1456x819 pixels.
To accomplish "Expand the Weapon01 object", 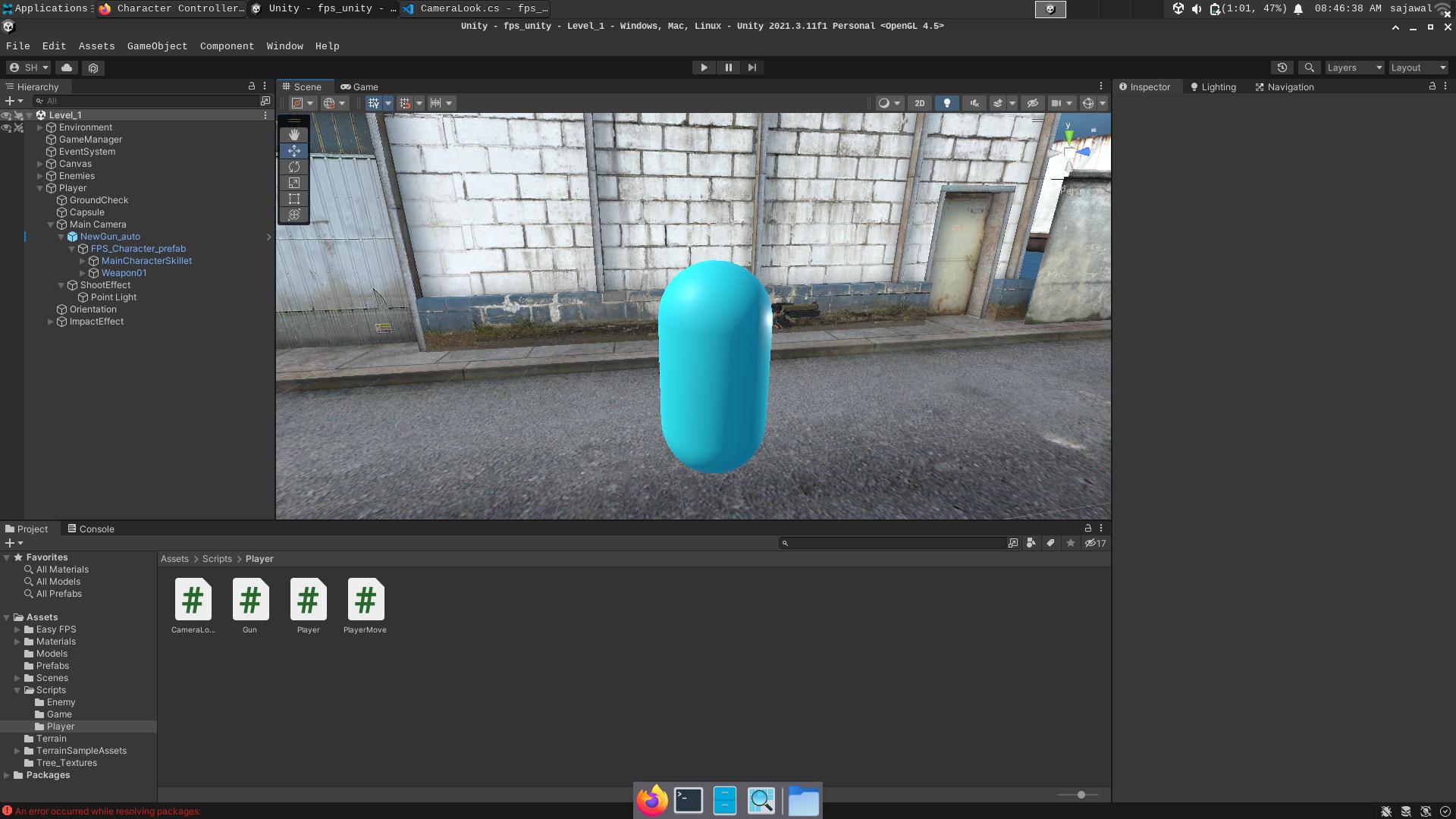I will click(x=83, y=273).
